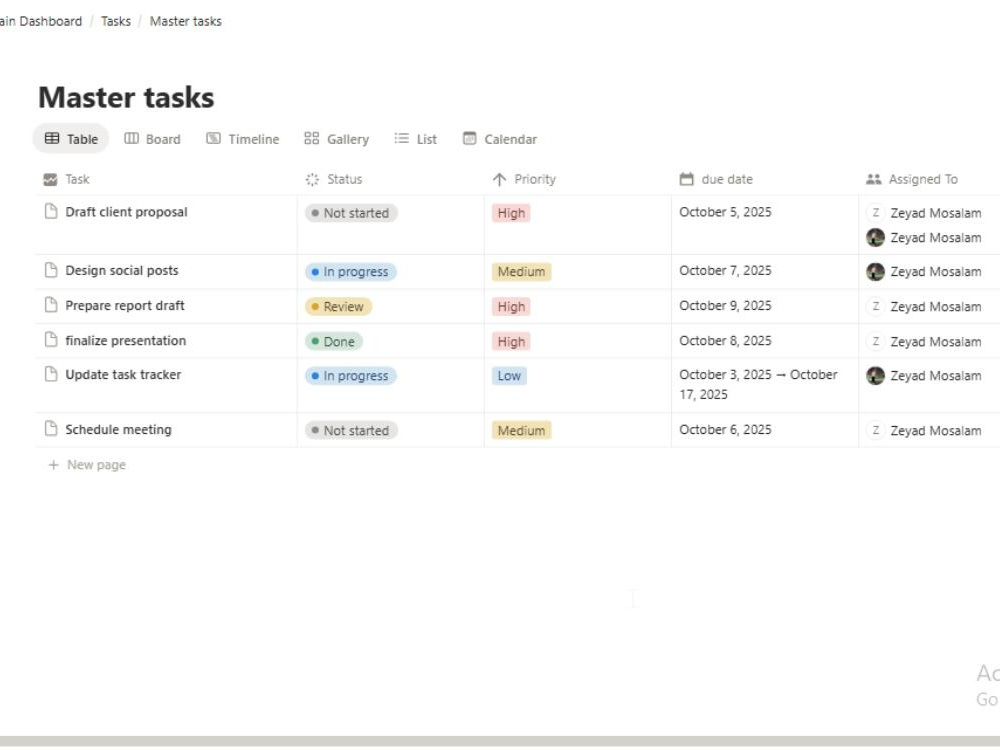The width and height of the screenshot is (1000, 750).
Task: Click the due date column calendar icon
Action: point(686,179)
